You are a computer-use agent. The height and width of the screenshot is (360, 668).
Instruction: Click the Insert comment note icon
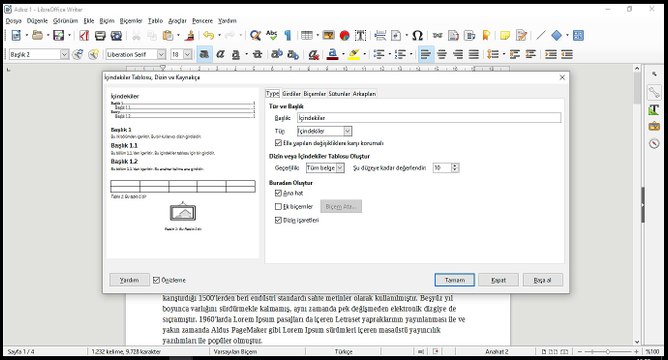click(505, 35)
